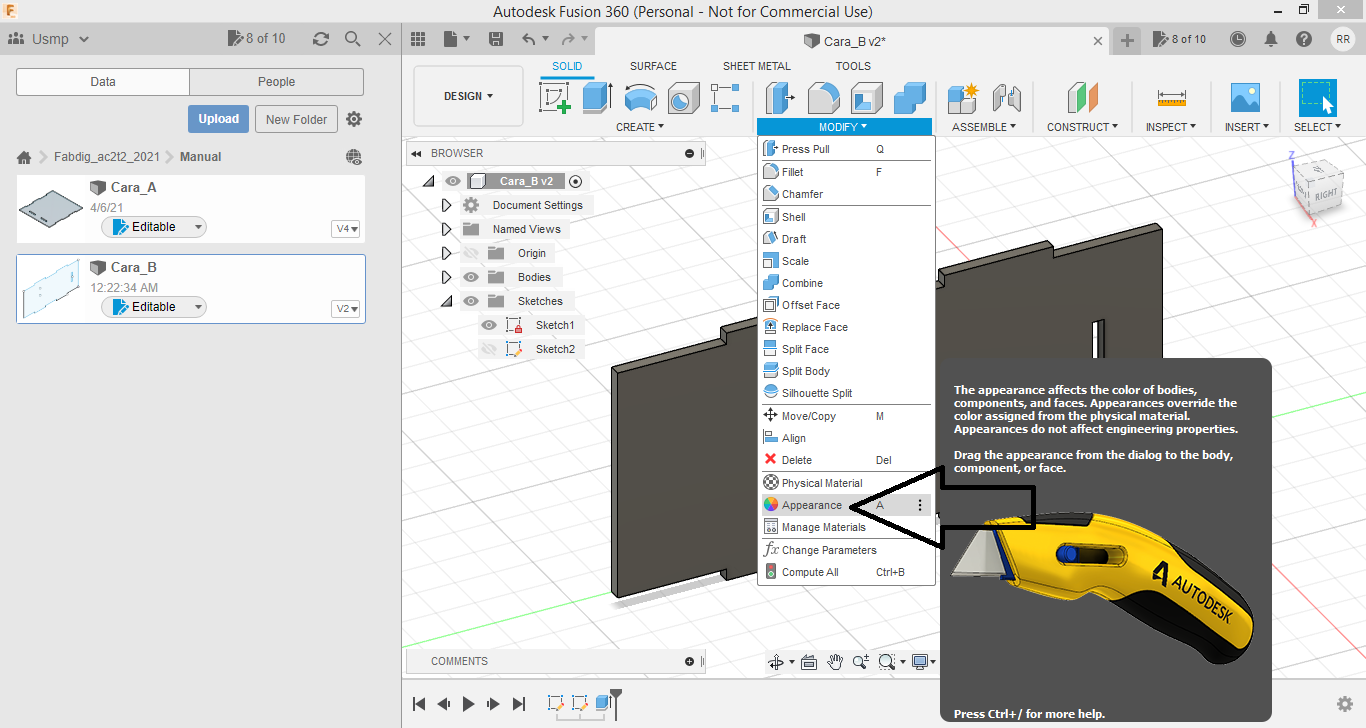The image size is (1366, 728).
Task: Open the Cara_A design thumbnail
Action: click(x=52, y=208)
